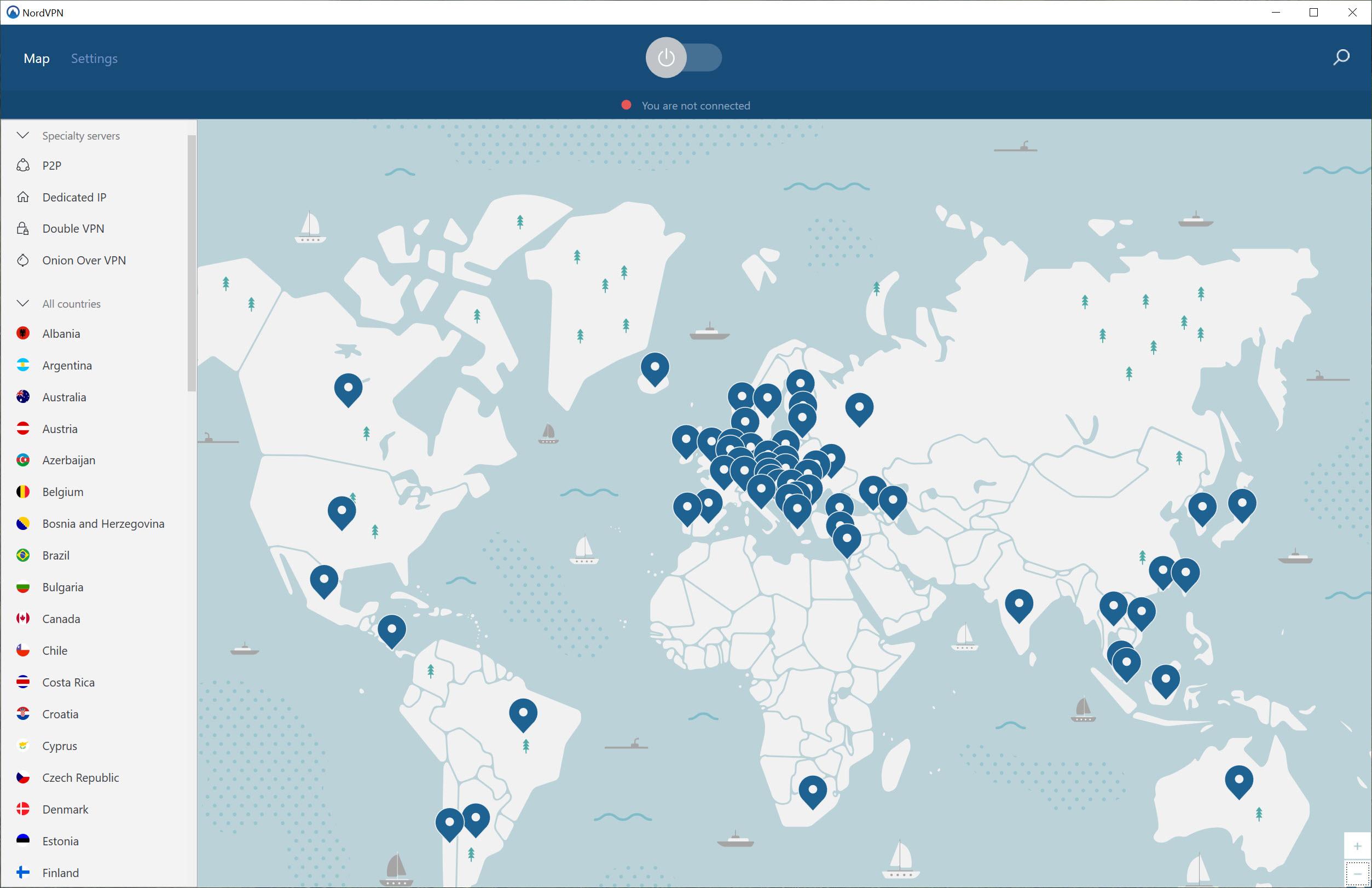This screenshot has width=1372, height=888.
Task: Click the Belgium flag icon
Action: [23, 492]
